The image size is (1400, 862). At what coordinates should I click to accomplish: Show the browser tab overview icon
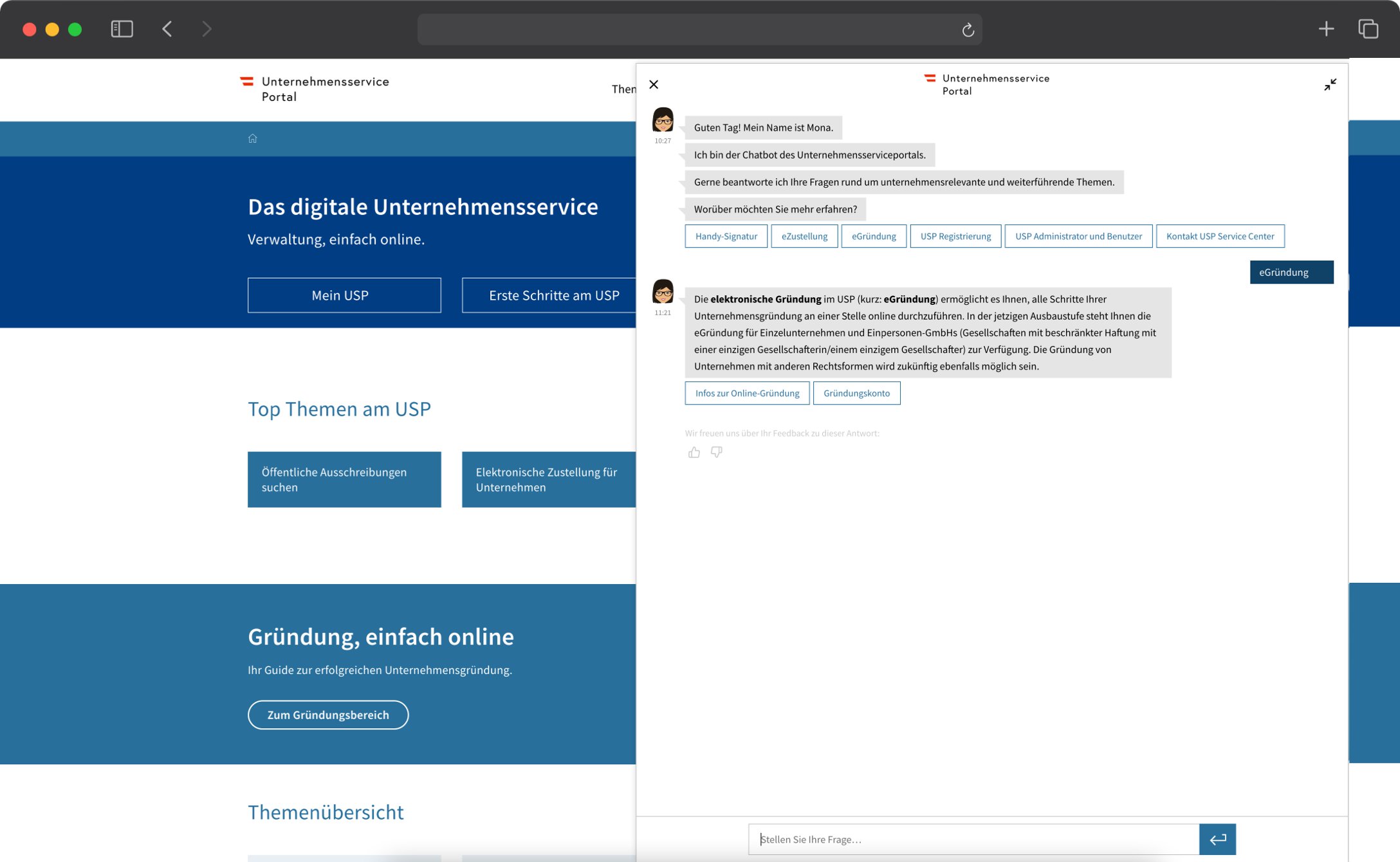pos(1368,29)
